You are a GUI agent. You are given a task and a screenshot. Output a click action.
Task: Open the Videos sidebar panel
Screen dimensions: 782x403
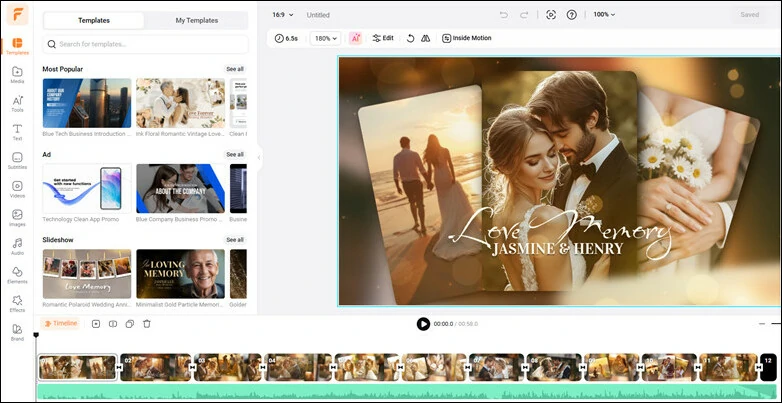point(17,189)
